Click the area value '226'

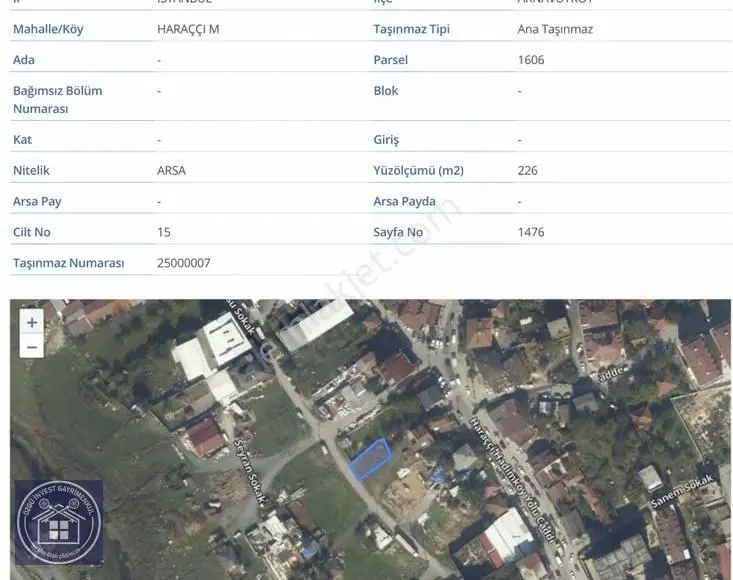[527, 171]
